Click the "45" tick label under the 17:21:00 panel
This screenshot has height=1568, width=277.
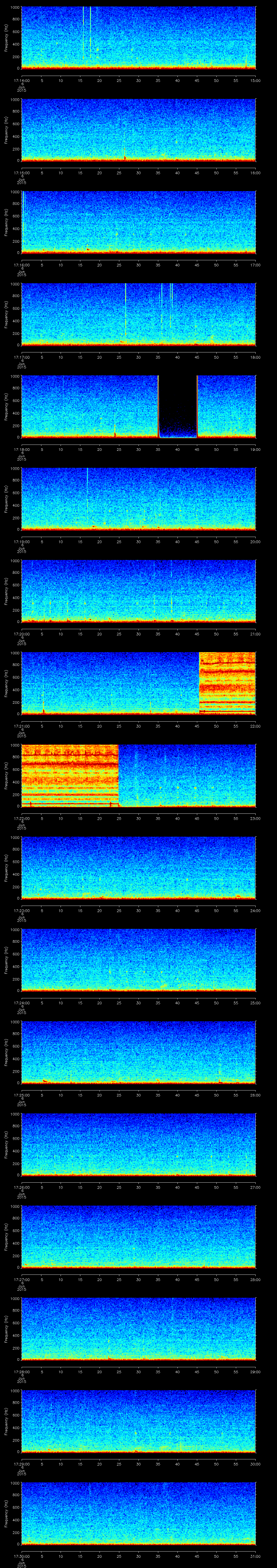click(x=197, y=726)
